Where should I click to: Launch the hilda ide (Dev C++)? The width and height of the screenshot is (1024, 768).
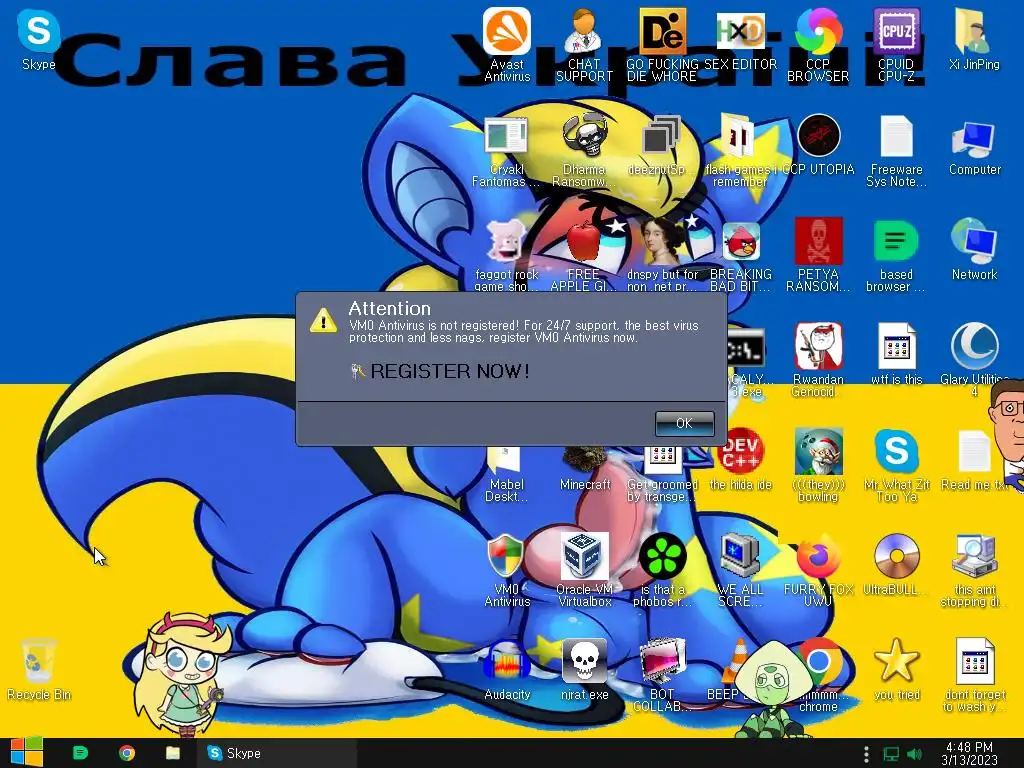click(741, 460)
